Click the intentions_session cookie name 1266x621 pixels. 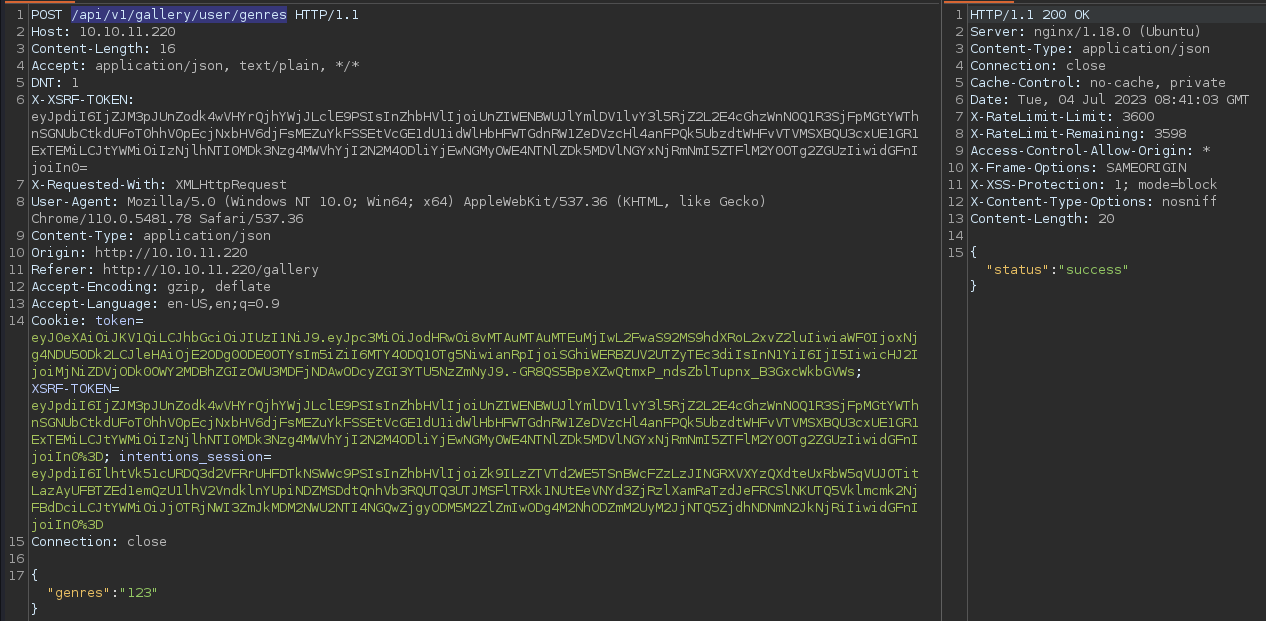click(x=201, y=457)
